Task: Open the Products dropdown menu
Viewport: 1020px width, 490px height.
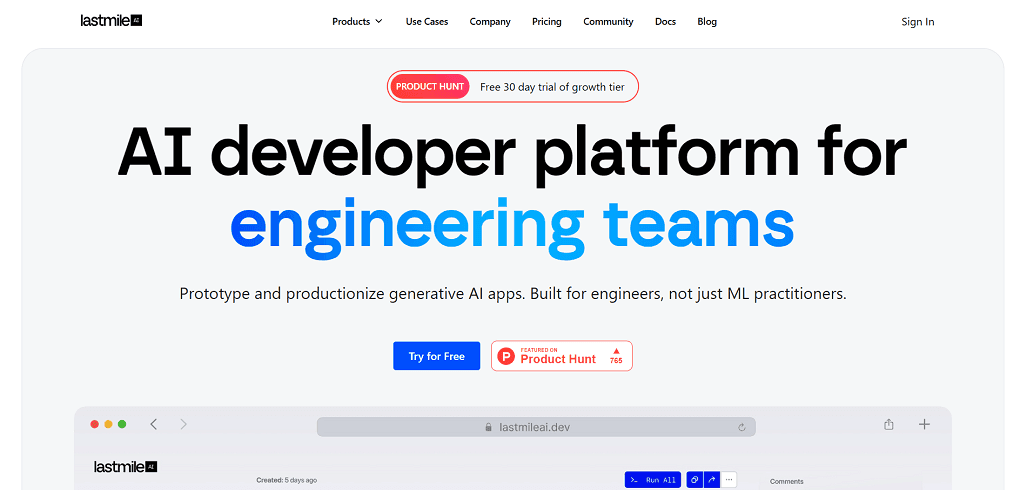Action: tap(357, 21)
